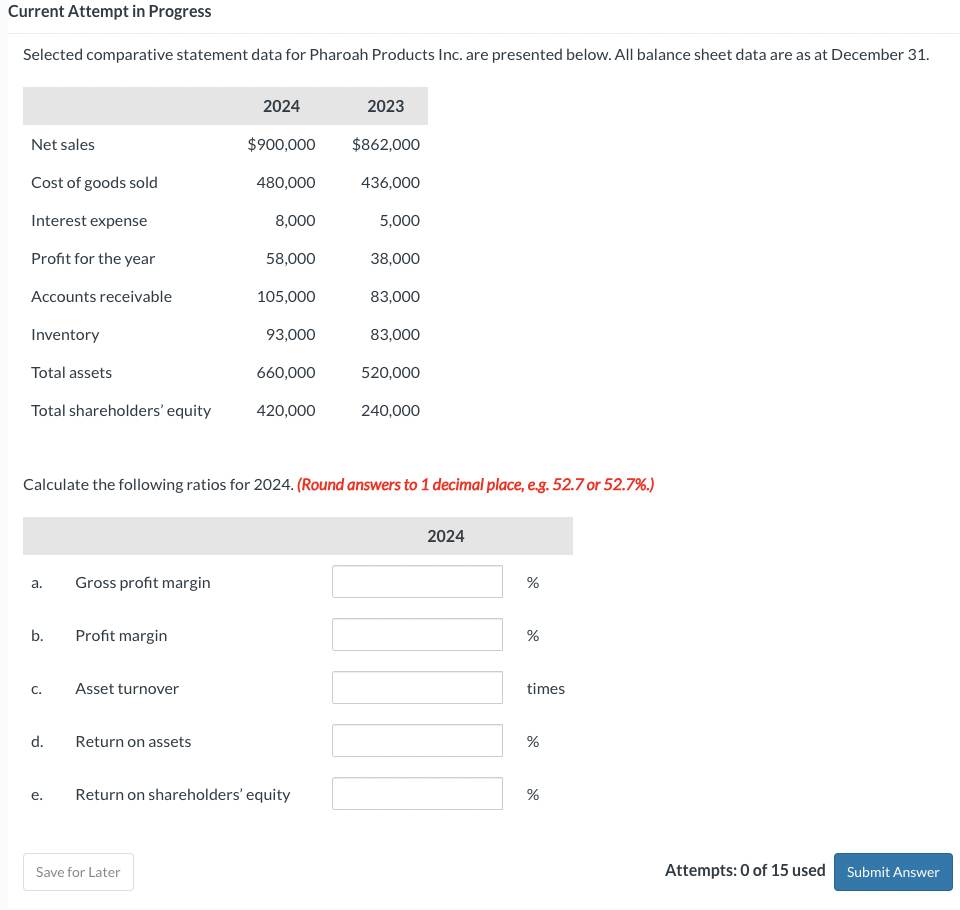Click the Profit margin answer field
The width and height of the screenshot is (960, 910).
click(x=416, y=634)
